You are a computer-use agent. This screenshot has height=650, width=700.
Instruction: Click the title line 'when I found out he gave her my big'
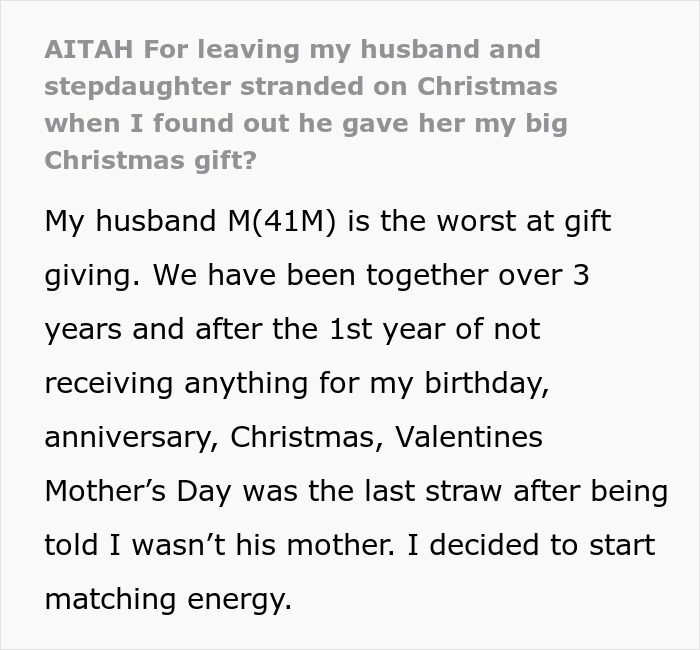[304, 123]
